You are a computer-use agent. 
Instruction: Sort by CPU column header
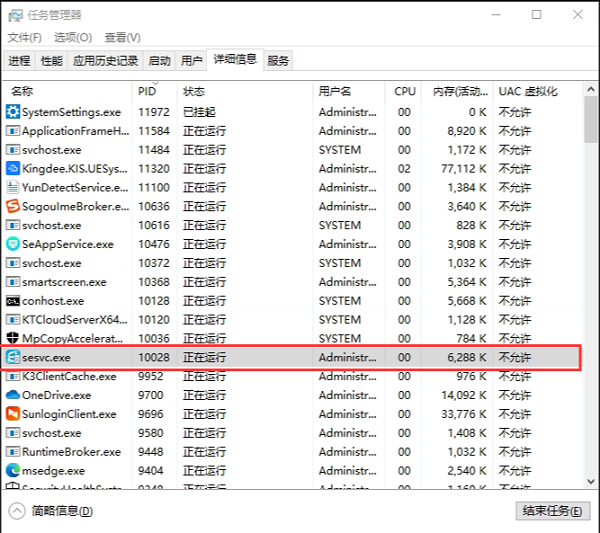click(404, 91)
